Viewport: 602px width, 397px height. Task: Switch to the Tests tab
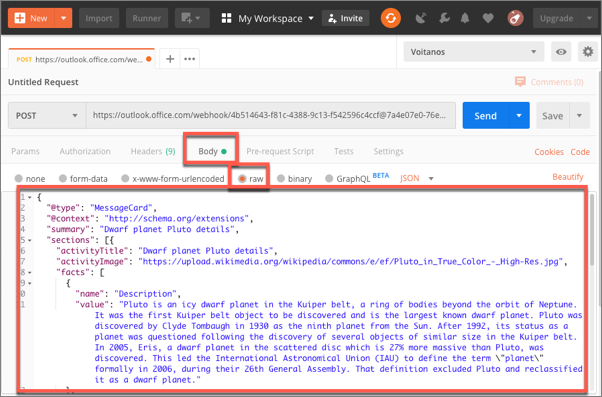point(344,151)
